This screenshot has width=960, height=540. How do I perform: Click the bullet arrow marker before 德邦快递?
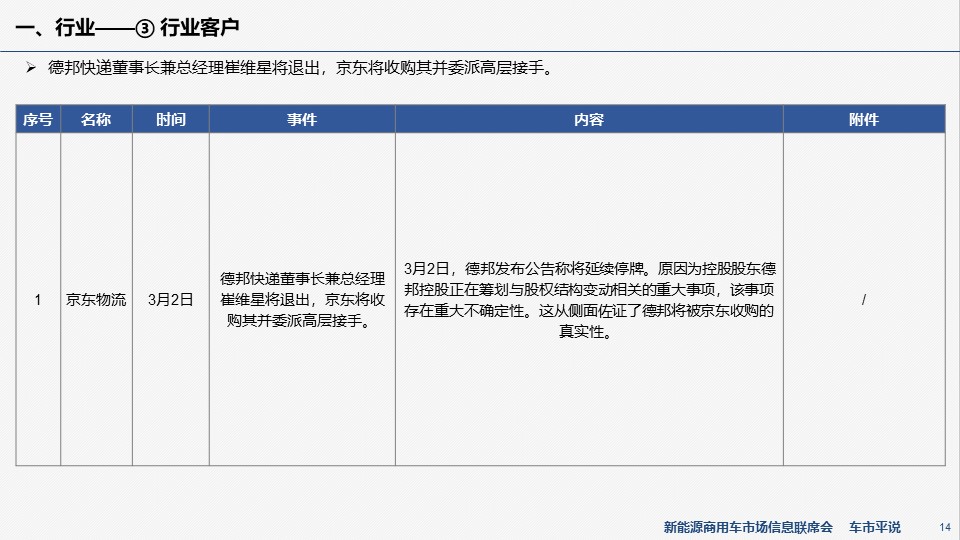tap(31, 67)
